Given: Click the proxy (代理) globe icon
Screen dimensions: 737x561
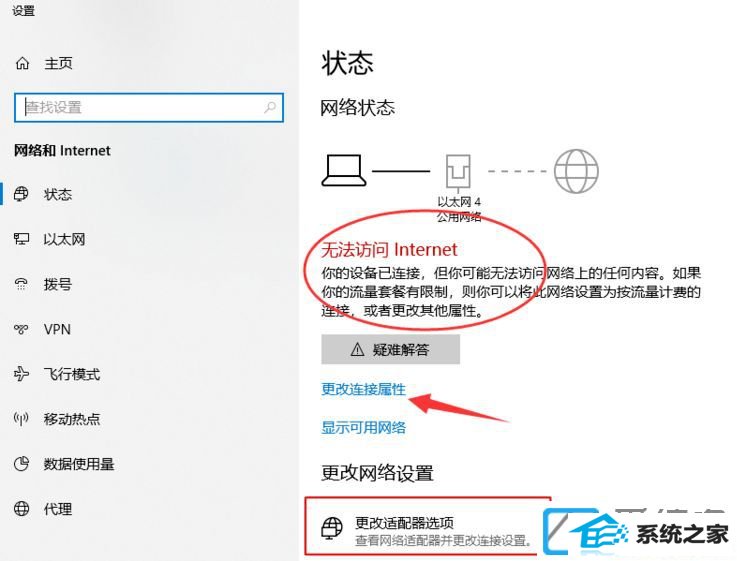Looking at the screenshot, I should [x=21, y=508].
